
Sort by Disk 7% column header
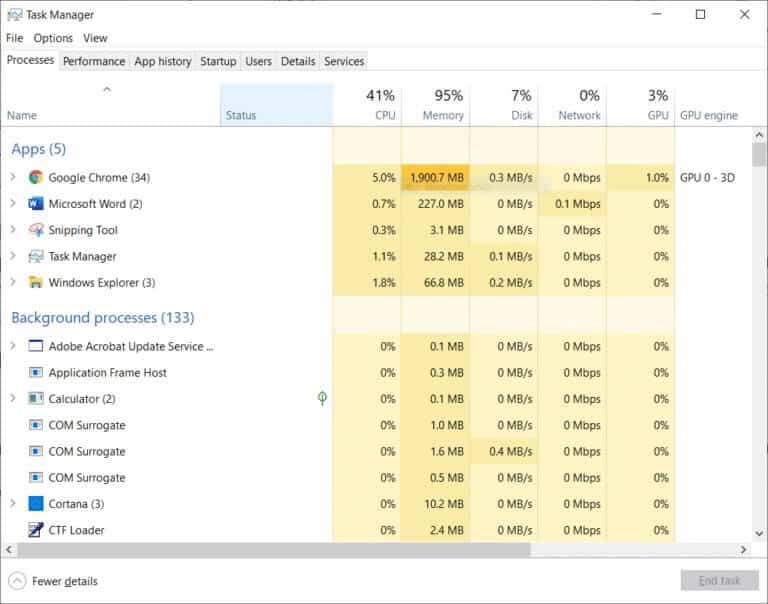click(504, 105)
